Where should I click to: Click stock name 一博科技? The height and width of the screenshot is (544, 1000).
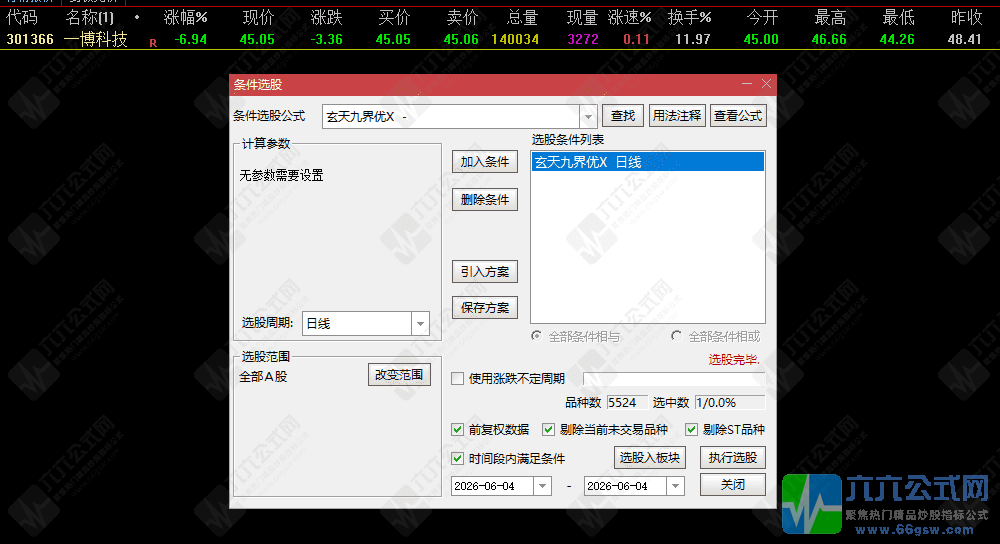coord(96,40)
